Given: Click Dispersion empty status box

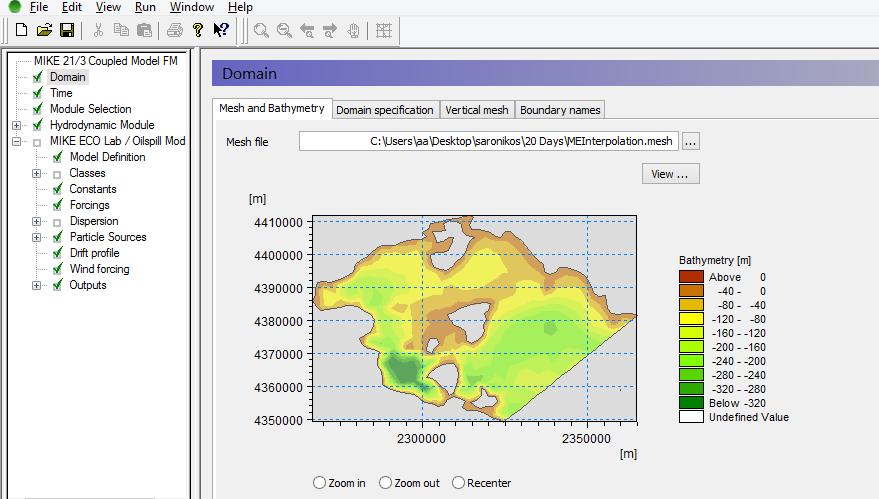Looking at the screenshot, I should point(57,223).
